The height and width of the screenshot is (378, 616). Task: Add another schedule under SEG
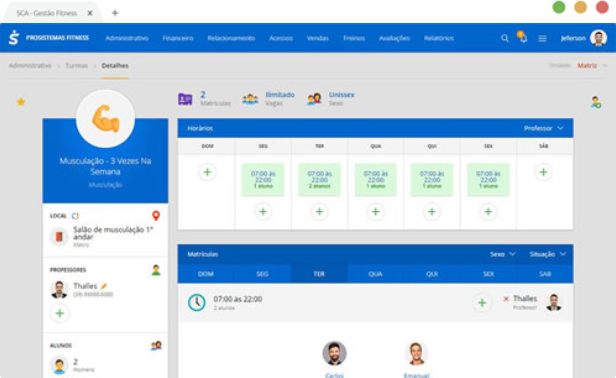pos(263,212)
